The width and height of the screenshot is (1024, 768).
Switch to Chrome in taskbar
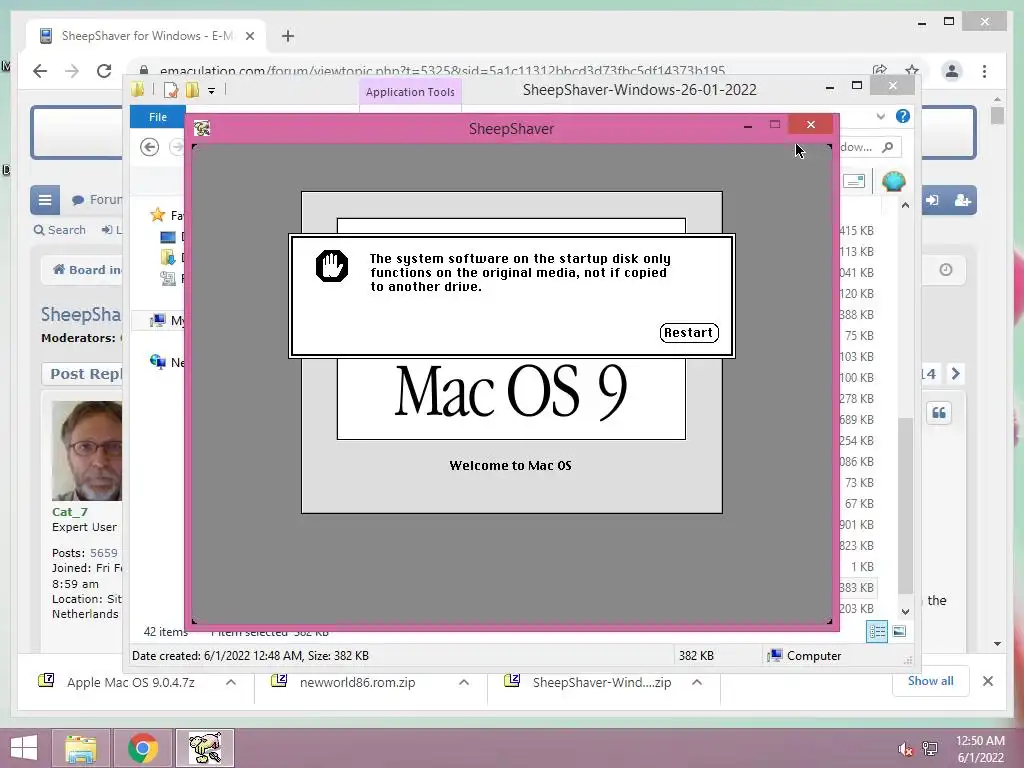pyautogui.click(x=142, y=748)
